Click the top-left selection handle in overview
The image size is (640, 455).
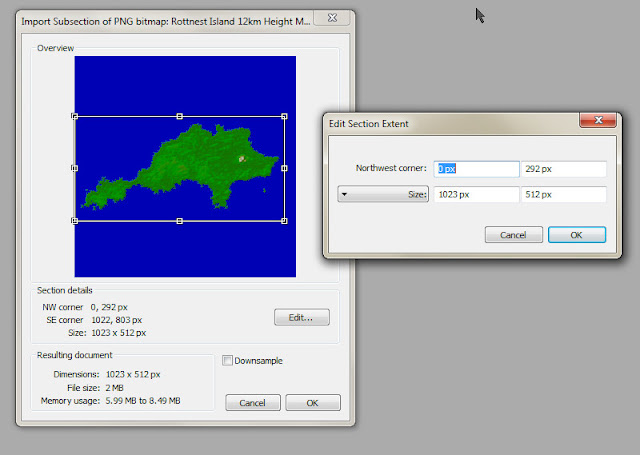click(x=74, y=116)
